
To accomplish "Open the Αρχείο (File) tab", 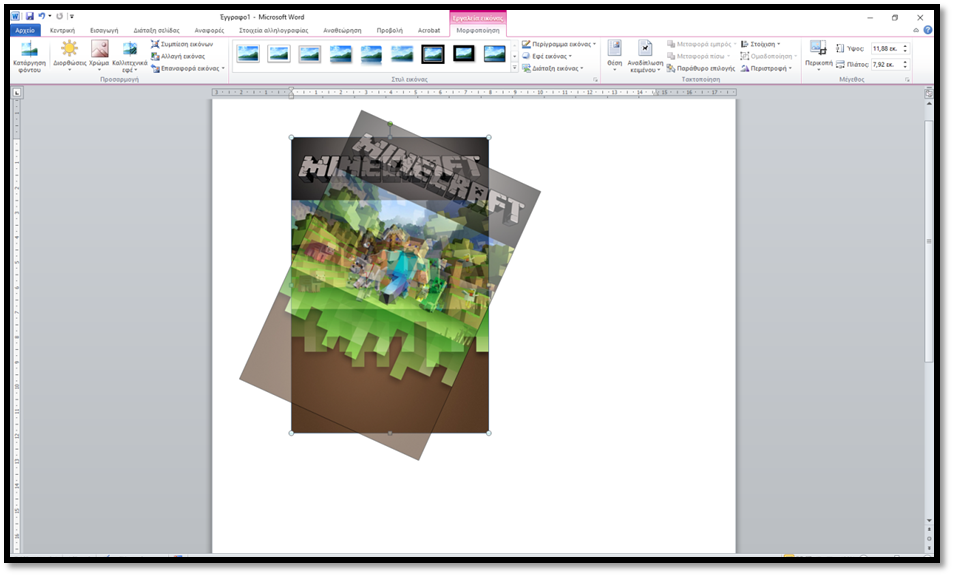I will [x=25, y=30].
